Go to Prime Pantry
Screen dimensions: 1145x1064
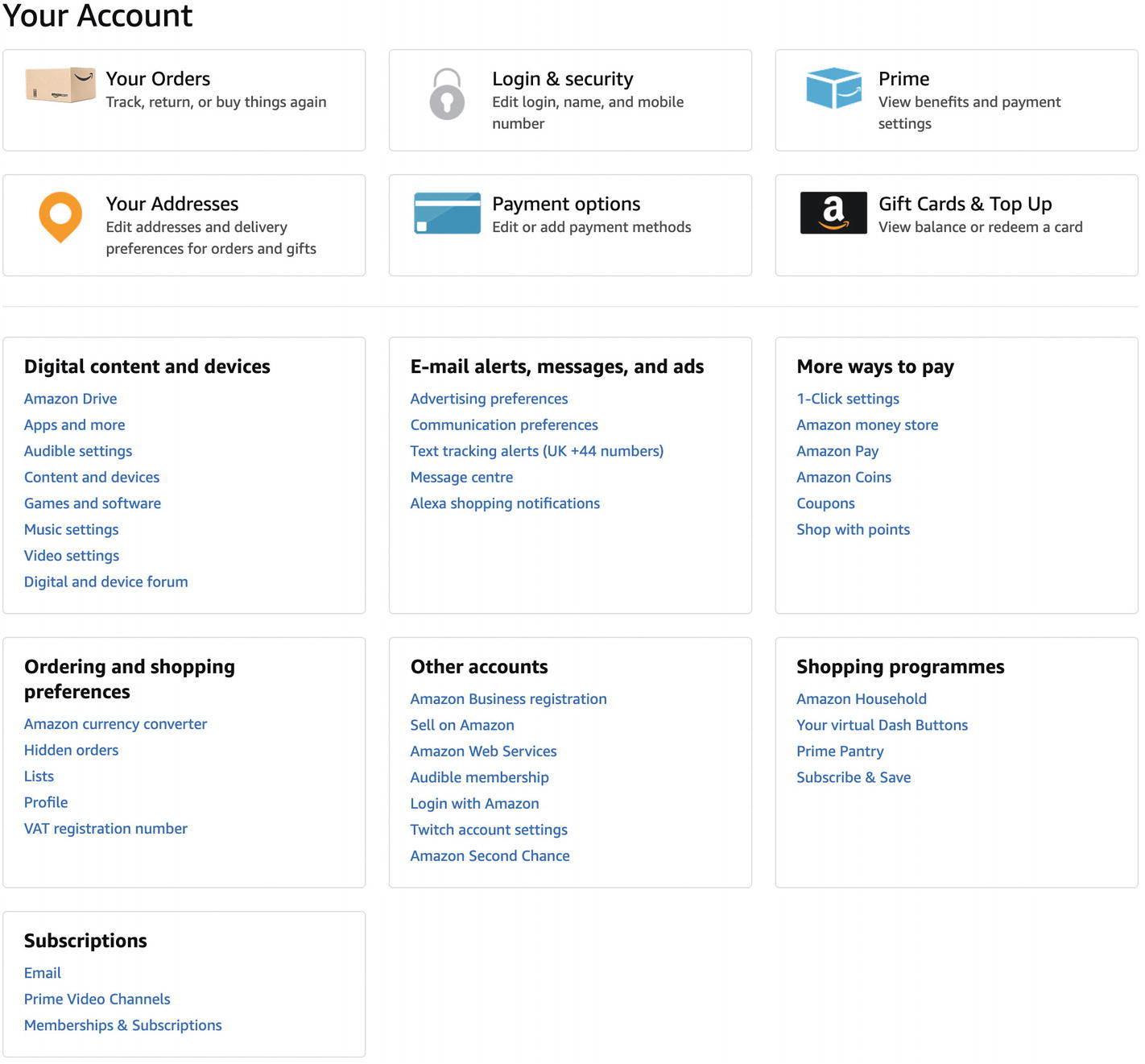click(841, 751)
